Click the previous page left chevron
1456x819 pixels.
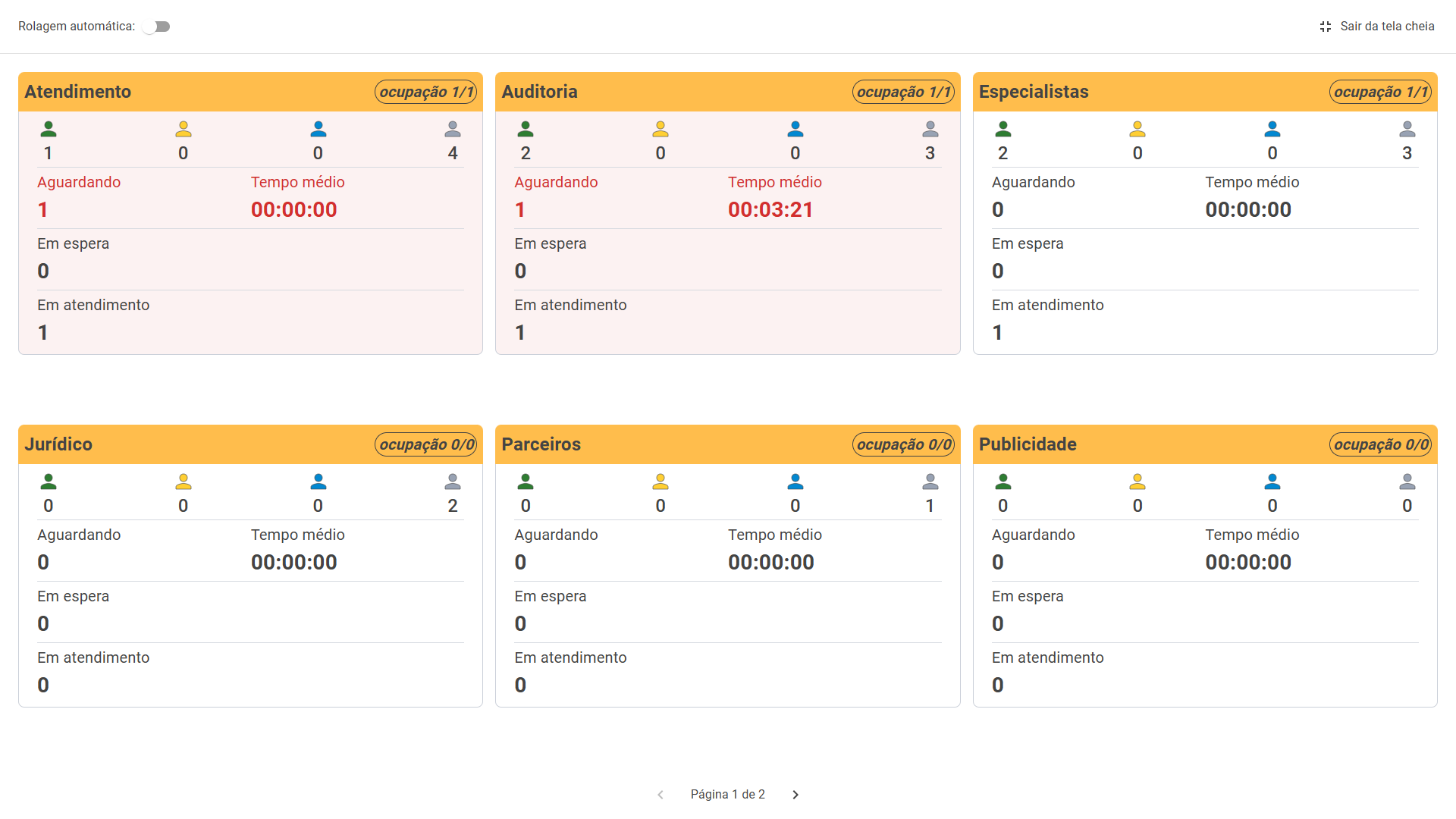tap(661, 795)
